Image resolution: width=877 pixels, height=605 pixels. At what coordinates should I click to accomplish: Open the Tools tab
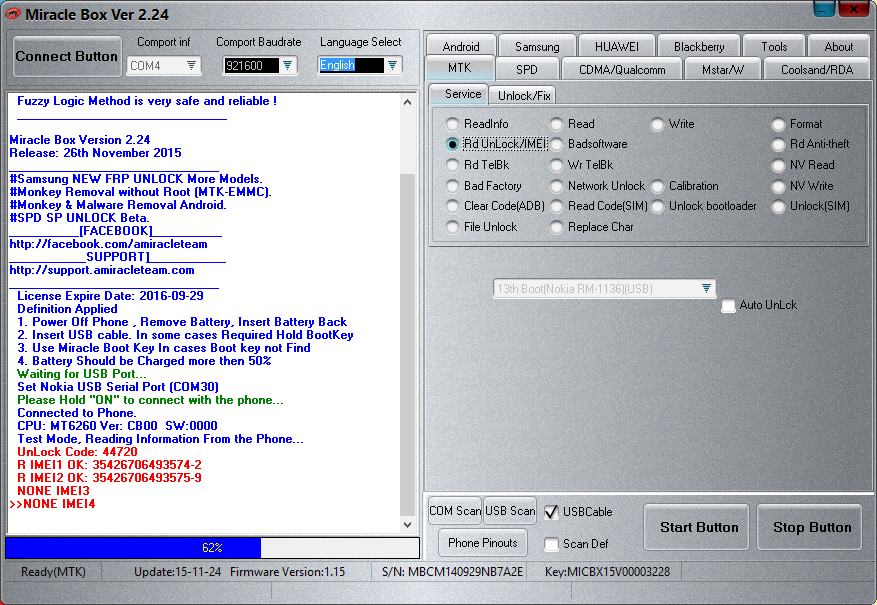point(774,46)
